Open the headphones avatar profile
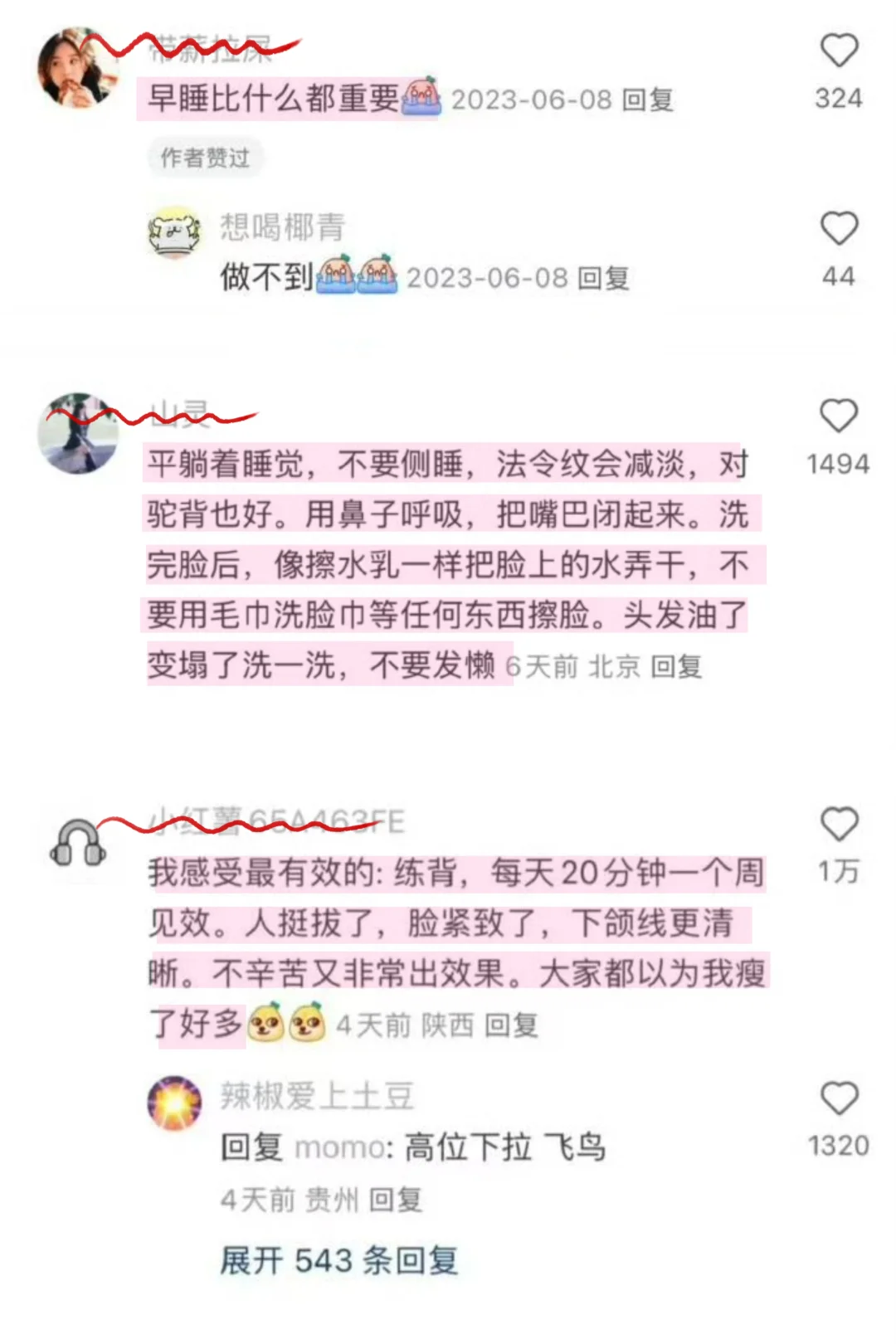Screen dimensions: 896x1344 point(78,843)
